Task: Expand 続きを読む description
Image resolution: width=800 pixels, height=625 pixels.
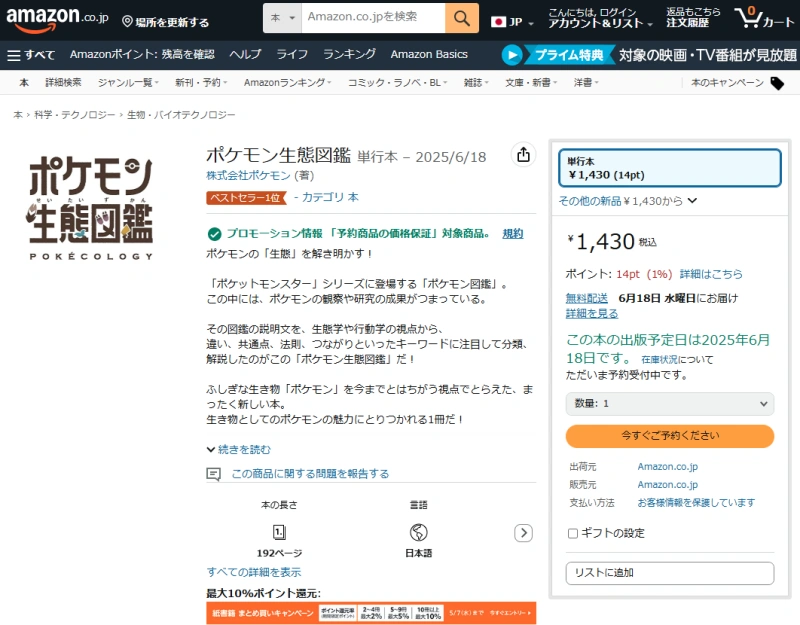Action: (239, 449)
